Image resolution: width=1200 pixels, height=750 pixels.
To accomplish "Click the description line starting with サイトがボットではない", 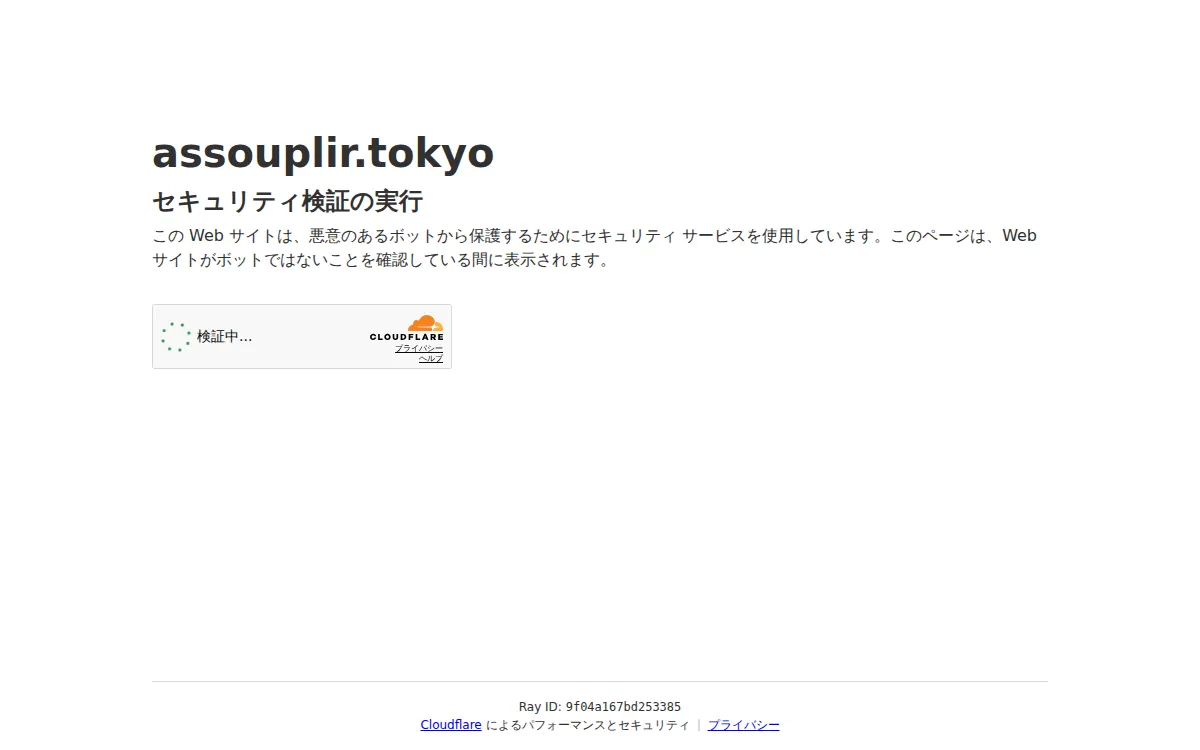I will [380, 261].
